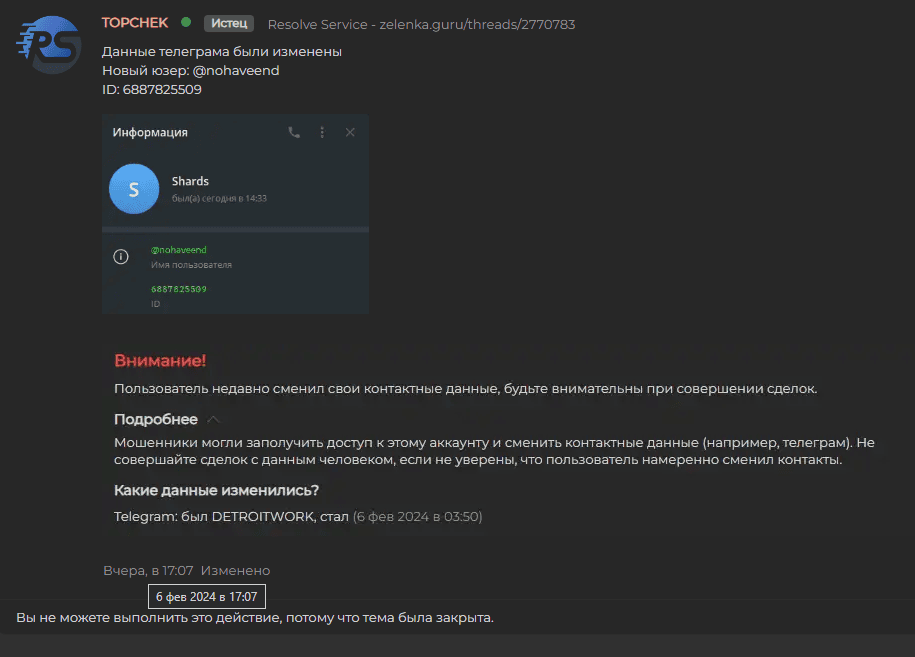Screen dimensions: 915x657
Task: Click the Информация panel title
Action: point(150,132)
